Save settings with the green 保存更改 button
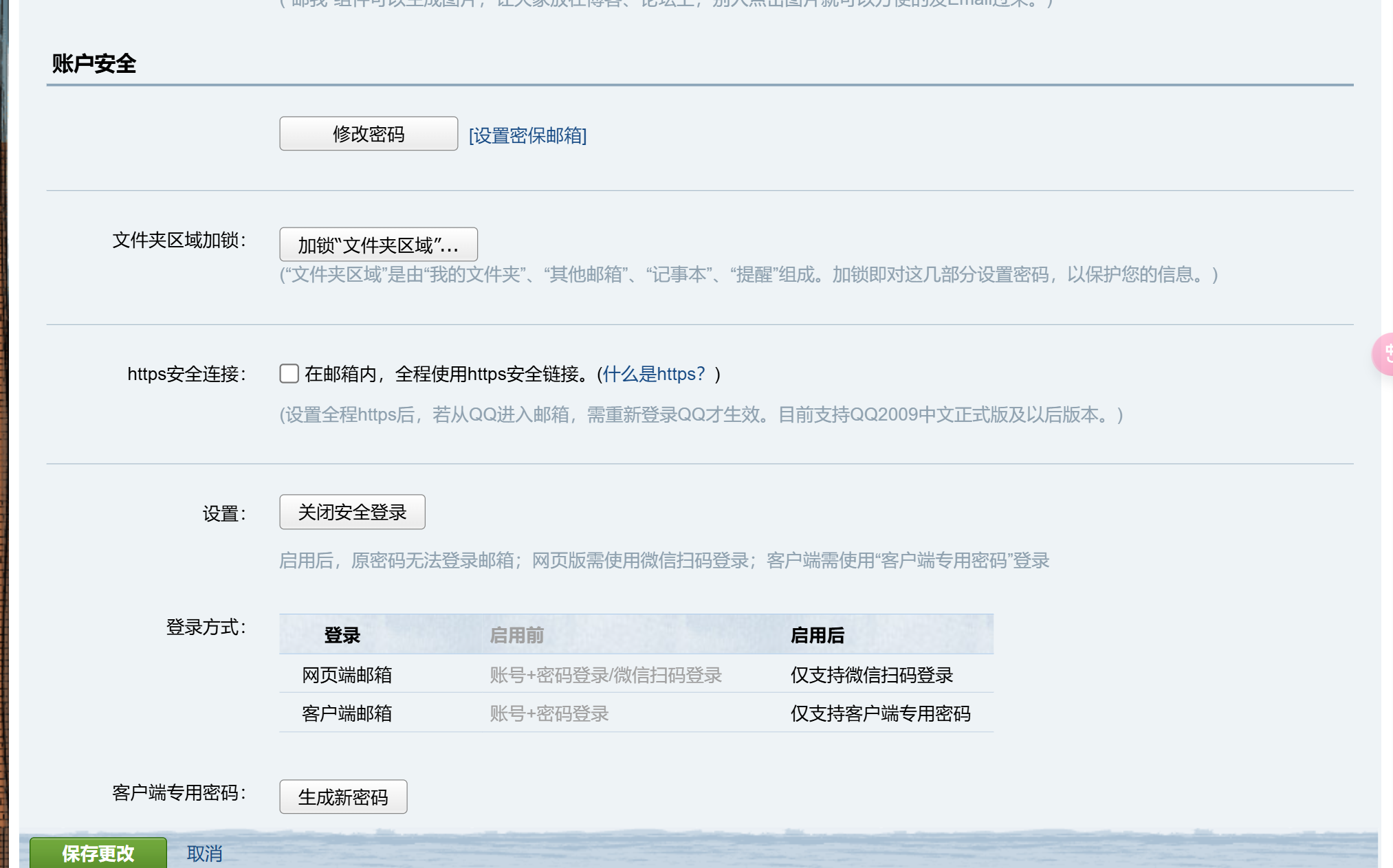Screen dimensions: 1393x868 click(x=98, y=853)
